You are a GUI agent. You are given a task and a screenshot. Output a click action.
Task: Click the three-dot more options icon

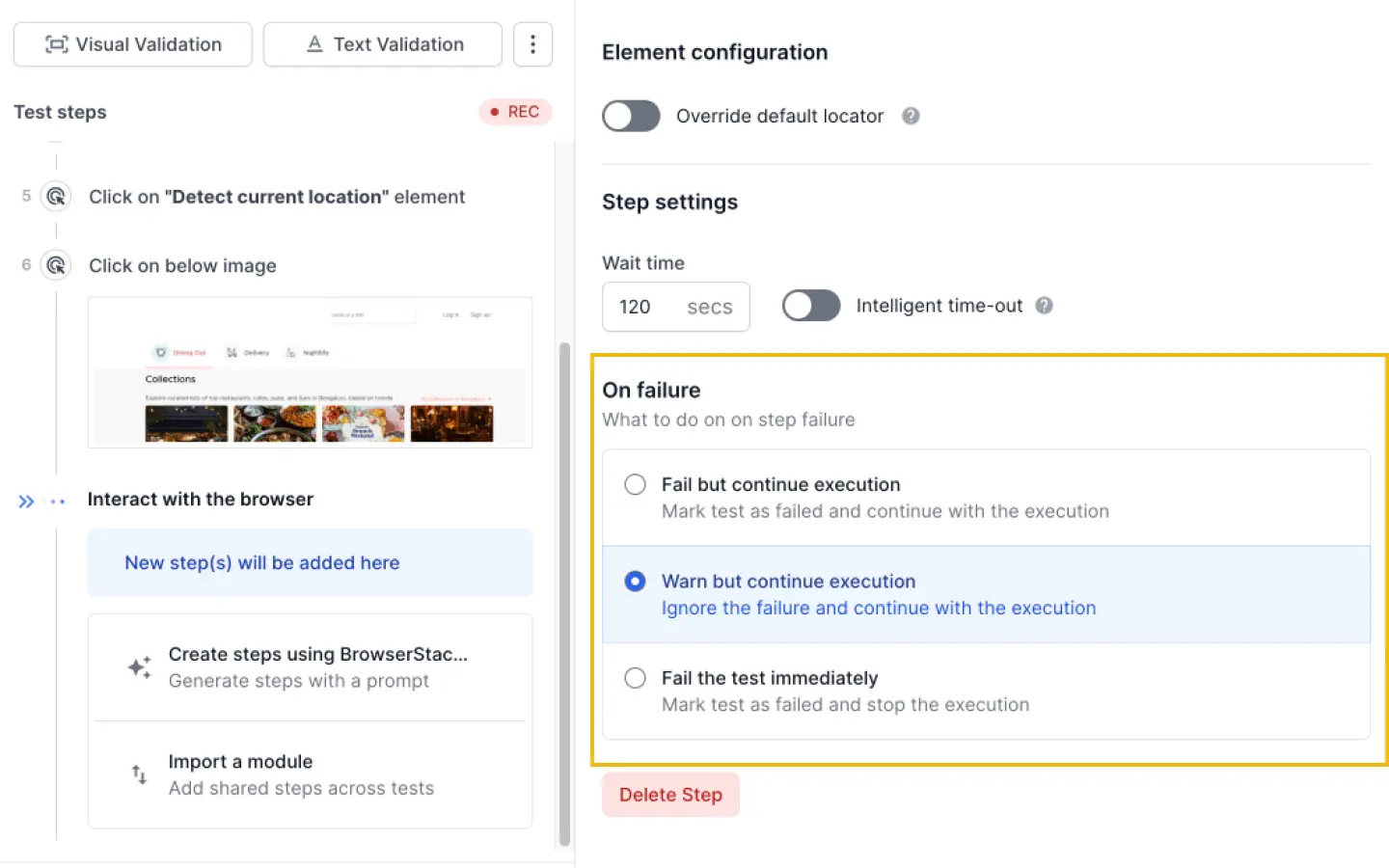[532, 44]
